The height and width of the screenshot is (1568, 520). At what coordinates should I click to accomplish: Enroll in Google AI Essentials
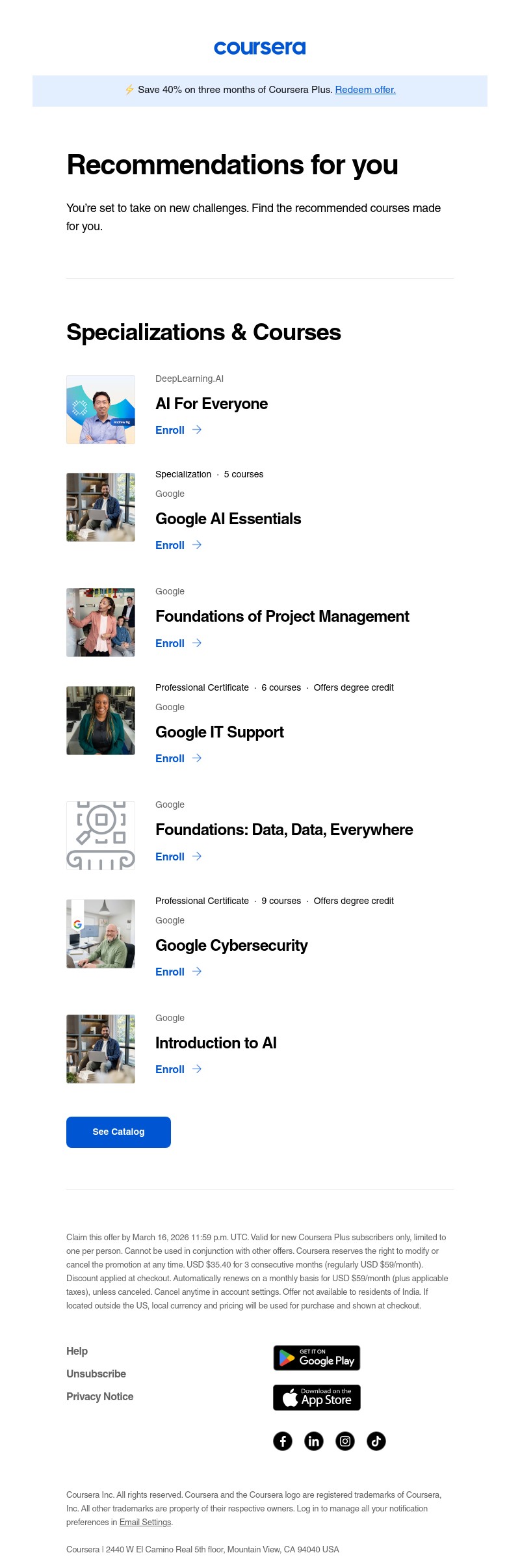pos(169,545)
